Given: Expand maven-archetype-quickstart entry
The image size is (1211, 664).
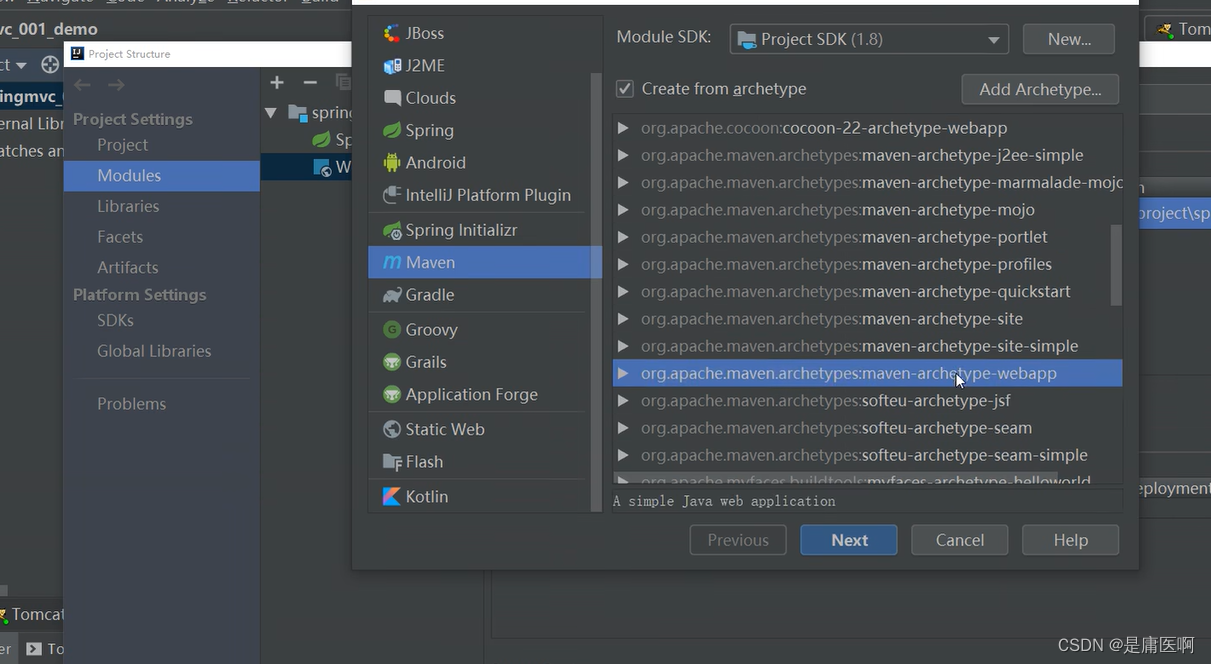Looking at the screenshot, I should click(x=623, y=291).
